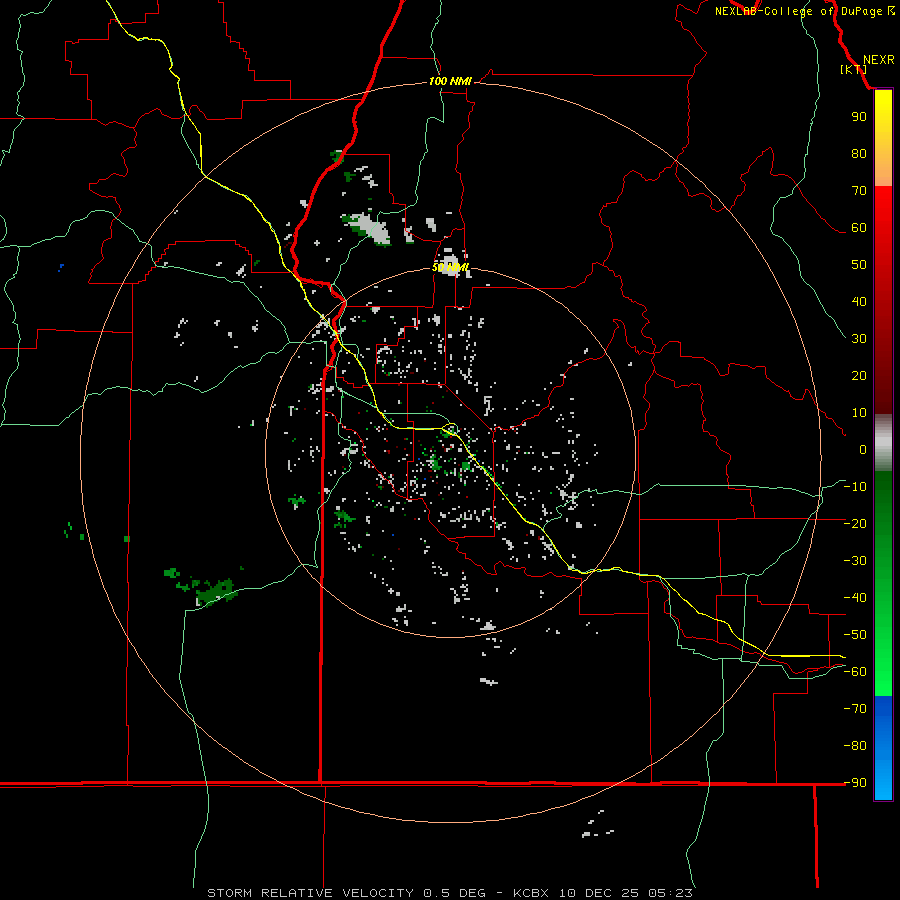Select the positive 10 knot scale label
This screenshot has height=900, width=900.
(859, 413)
